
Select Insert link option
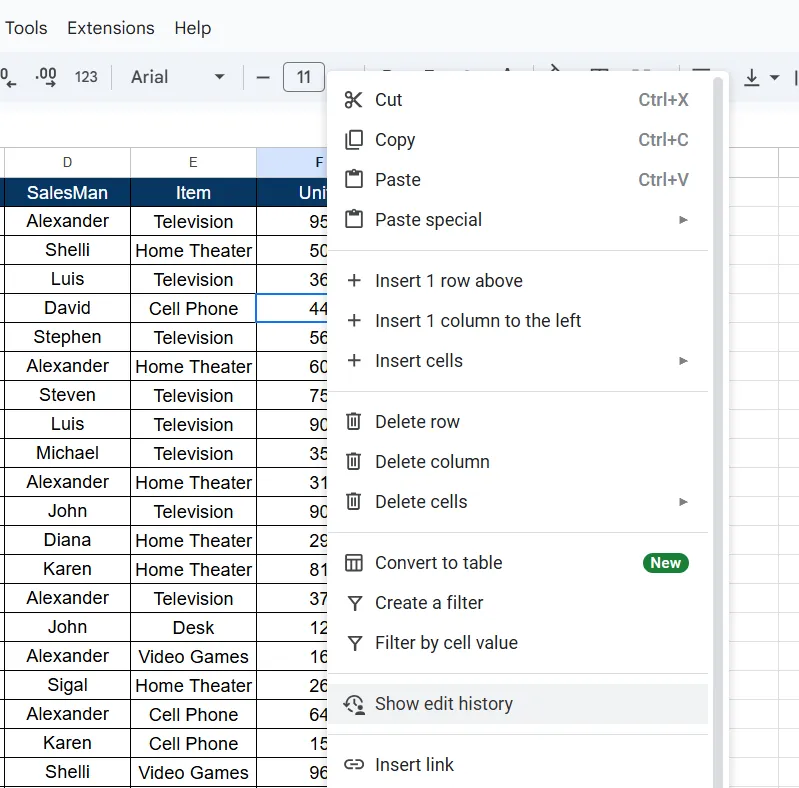517,765
